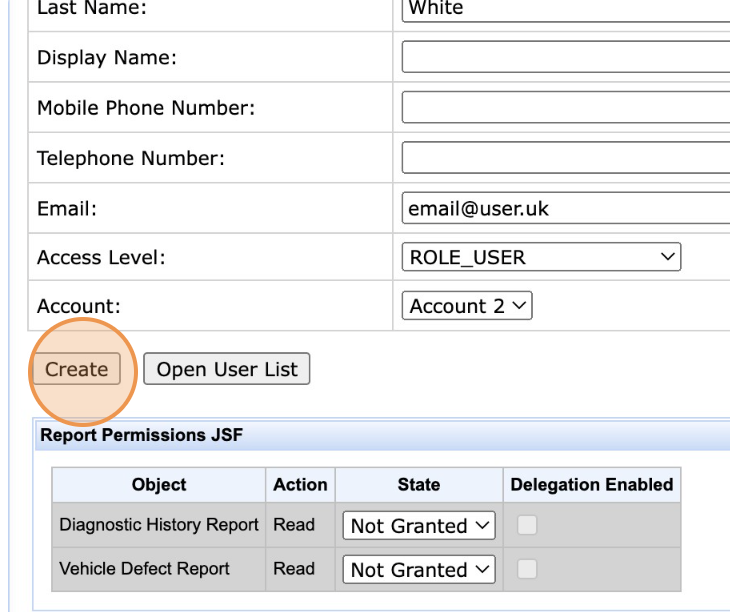Click the Delegation Enabled column header
Screen dimensions: 730x612
(x=591, y=485)
